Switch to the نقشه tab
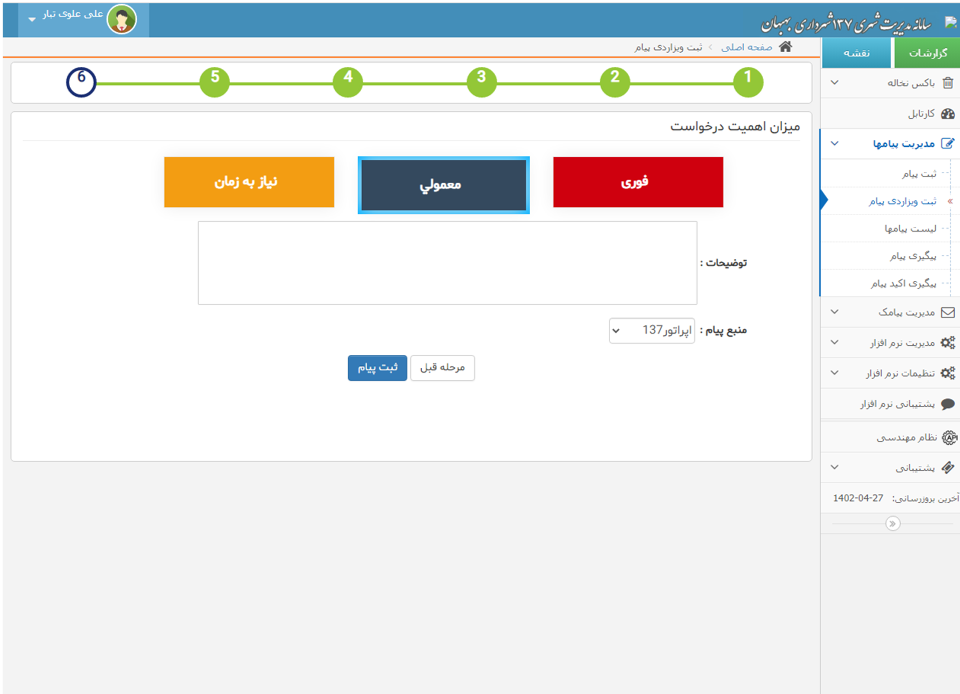The width and height of the screenshot is (960, 694). pyautogui.click(x=856, y=53)
